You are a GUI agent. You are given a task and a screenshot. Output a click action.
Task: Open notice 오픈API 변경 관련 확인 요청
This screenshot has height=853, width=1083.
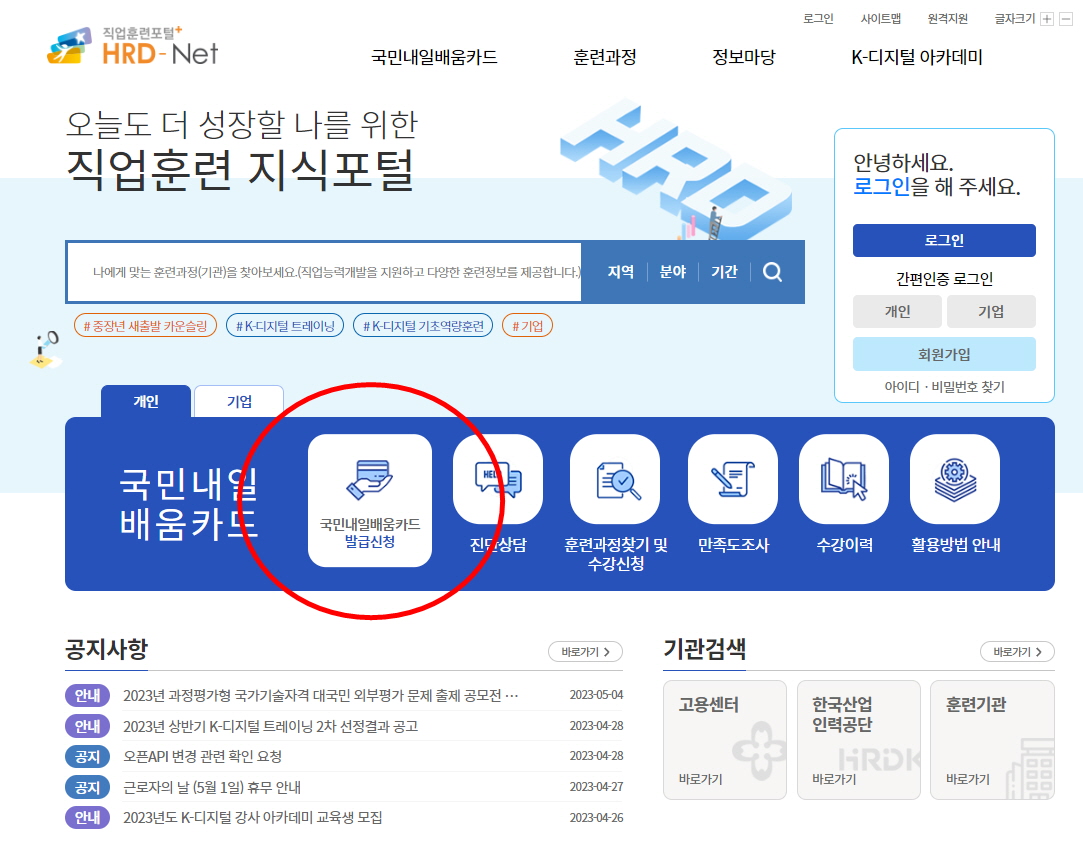click(202, 756)
